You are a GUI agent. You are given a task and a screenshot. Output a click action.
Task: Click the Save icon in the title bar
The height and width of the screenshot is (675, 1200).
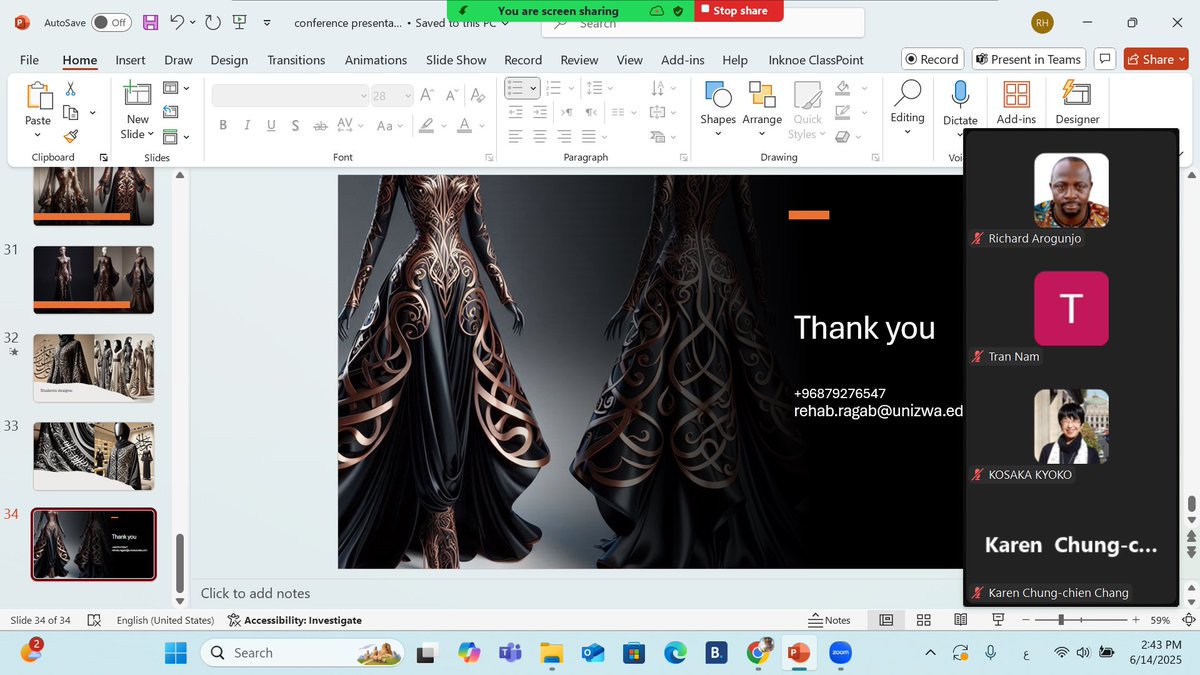[150, 22]
